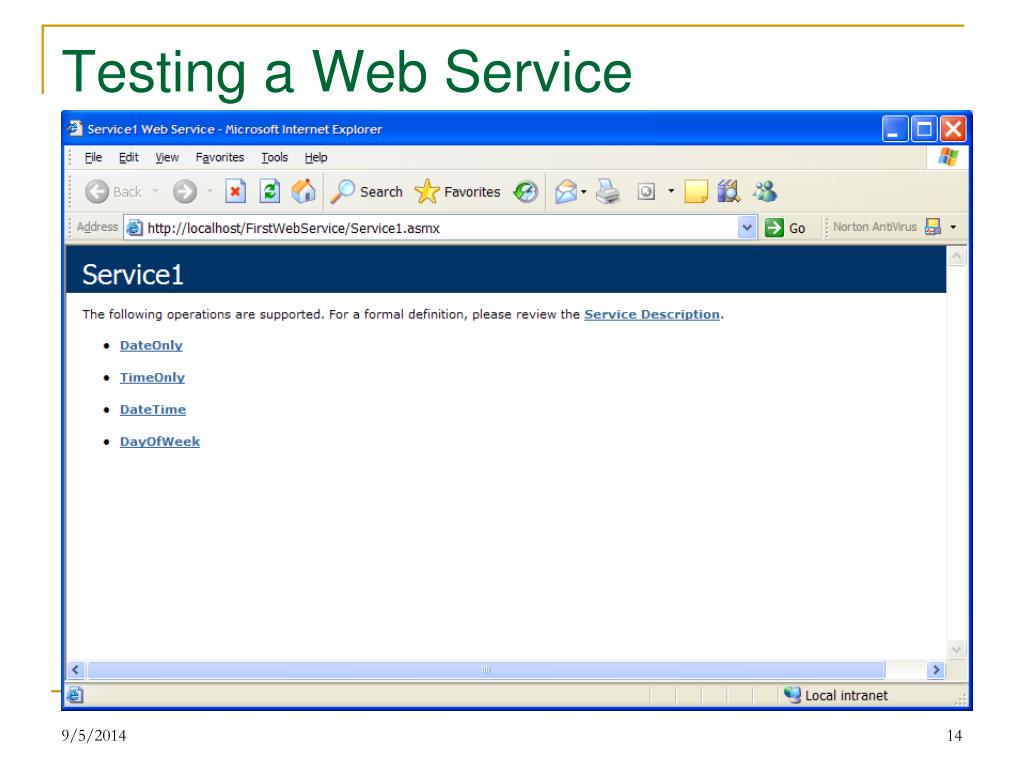Expand the Mail button dropdown arrow
1024x768 pixels.
point(584,191)
